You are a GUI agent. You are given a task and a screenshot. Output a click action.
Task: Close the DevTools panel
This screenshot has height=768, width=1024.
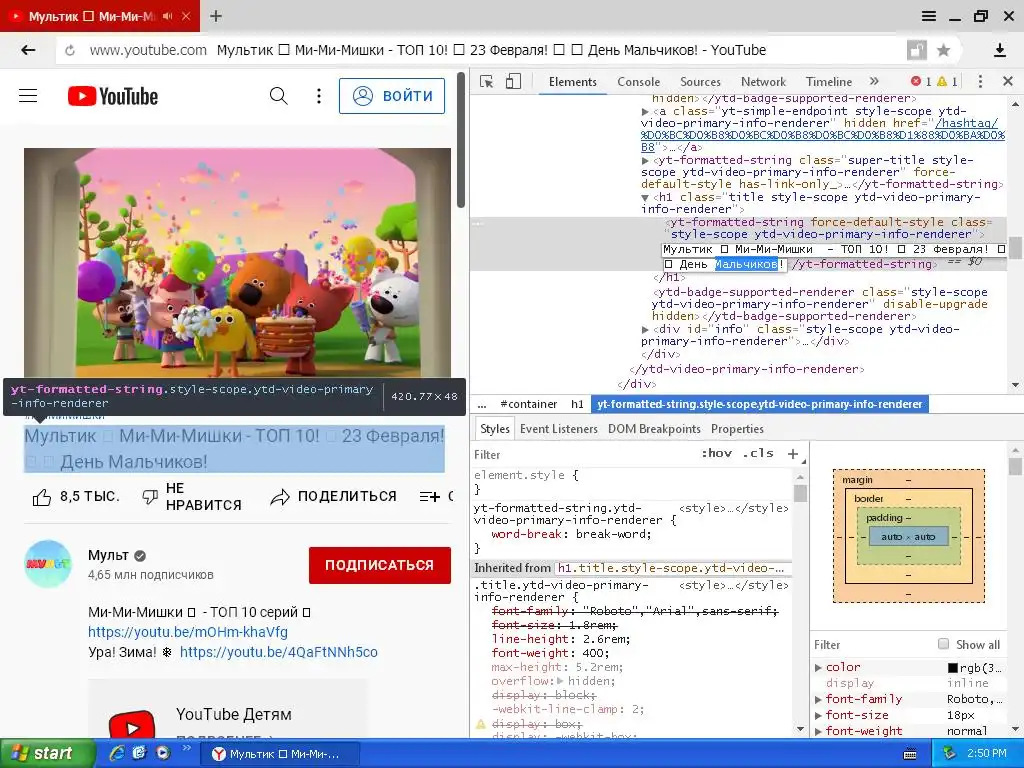tap(1008, 82)
